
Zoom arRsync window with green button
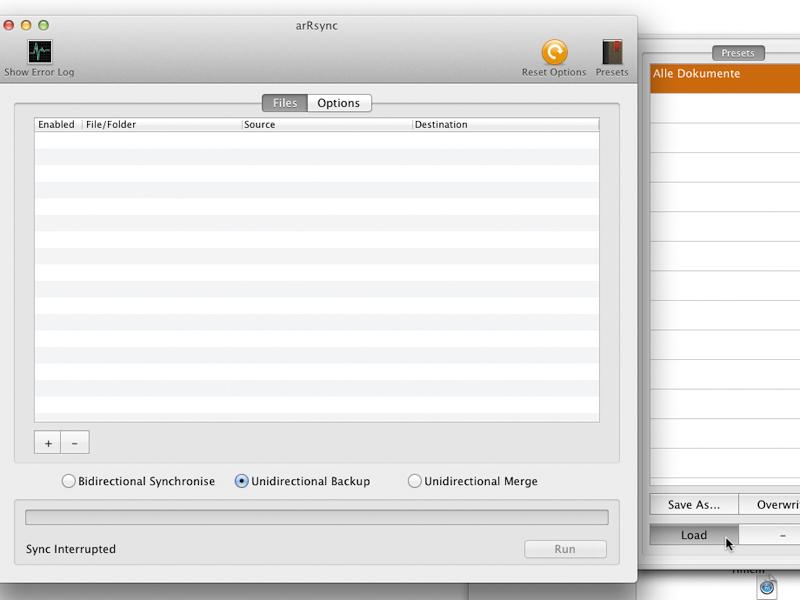43,25
